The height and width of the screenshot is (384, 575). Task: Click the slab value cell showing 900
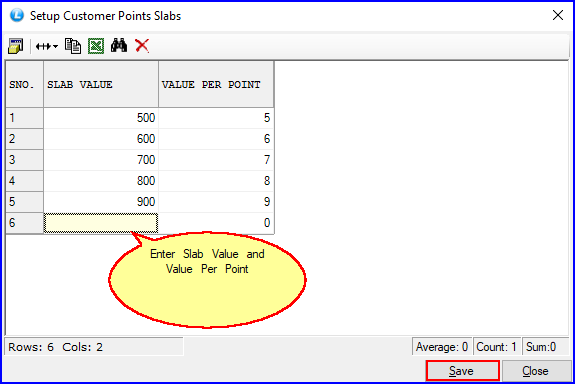(x=101, y=202)
